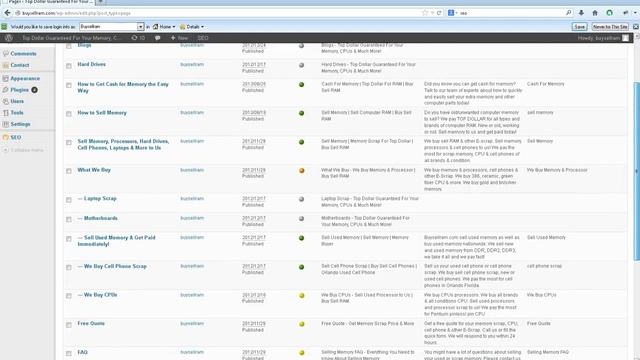
Task: Click the browser URL address field
Action: 220,13
